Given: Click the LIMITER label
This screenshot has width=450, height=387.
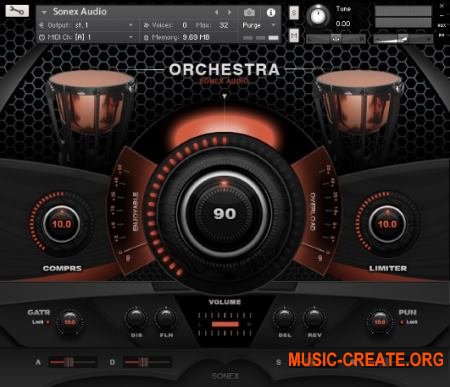Looking at the screenshot, I should coord(388,268).
